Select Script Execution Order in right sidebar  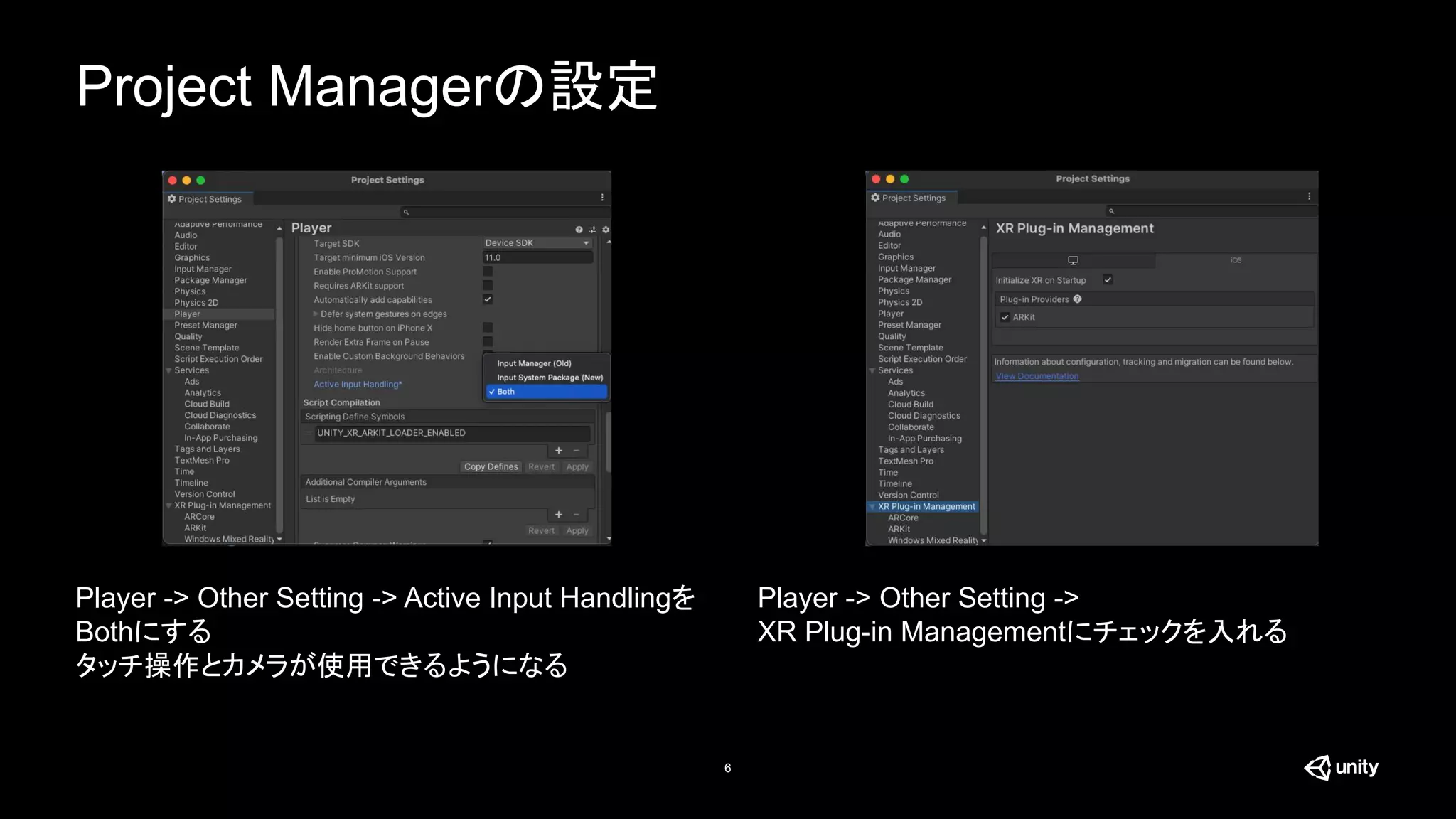point(922,359)
